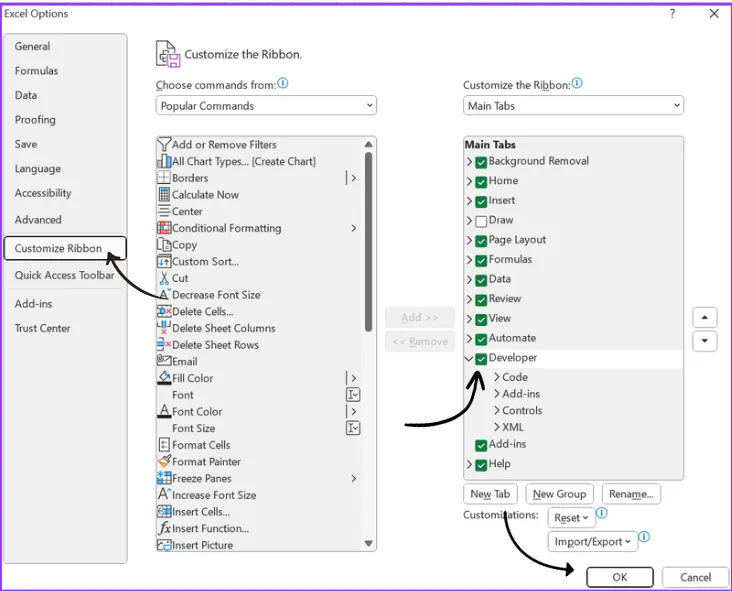The image size is (732, 591).
Task: Click the All Chart Types chart icon
Action: pyautogui.click(x=164, y=161)
